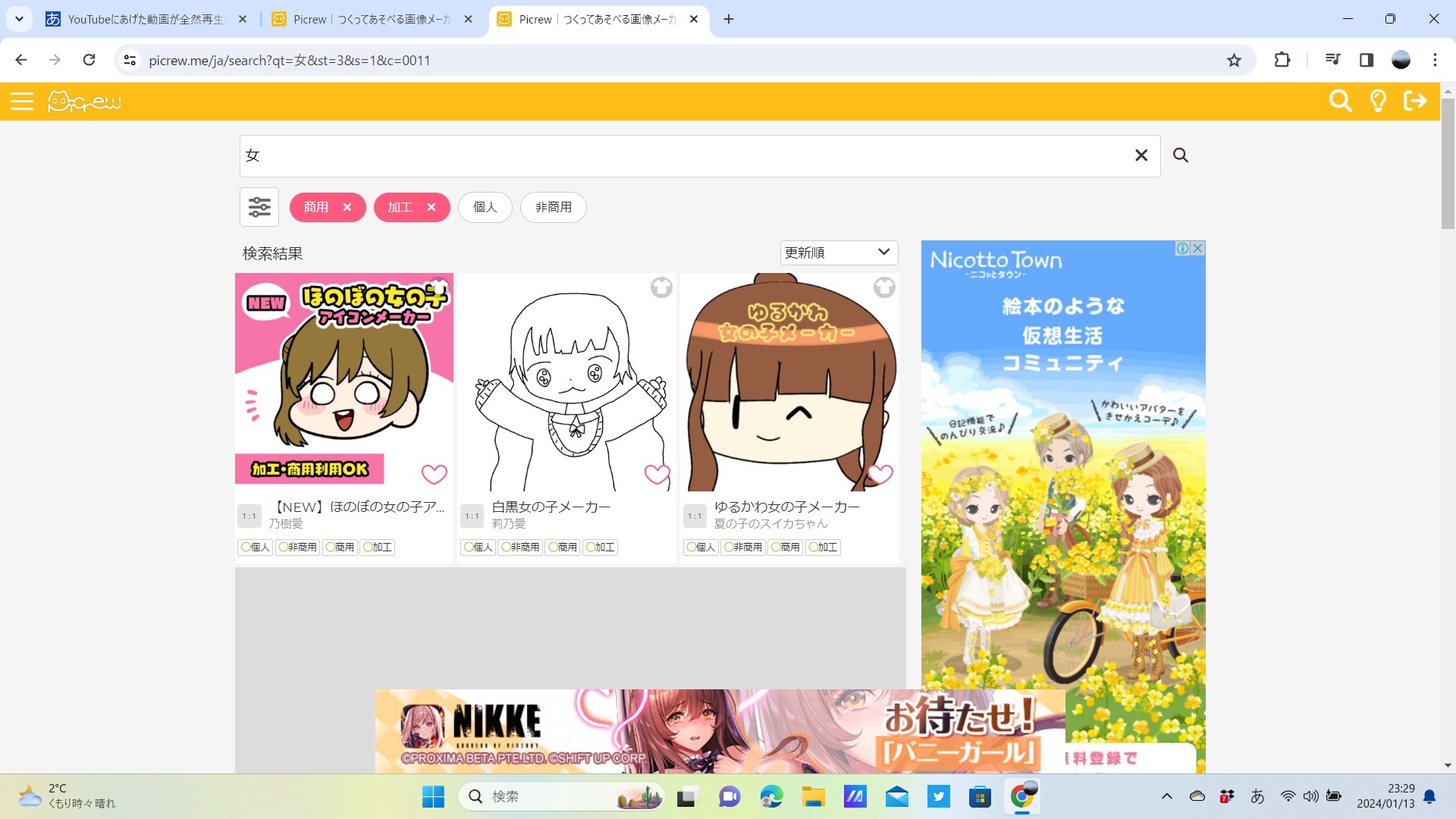Click dress-up icon on ゆるかわ女の子メーカー thumbnail
The image size is (1456, 819).
click(x=884, y=287)
